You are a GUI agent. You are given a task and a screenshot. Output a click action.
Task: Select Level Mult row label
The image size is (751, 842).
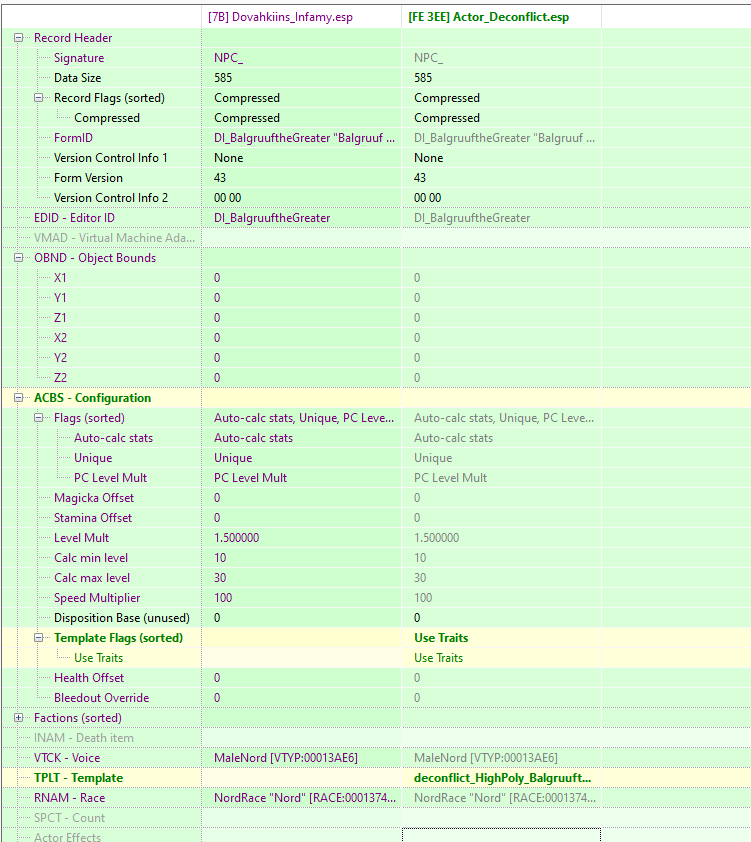(x=81, y=538)
